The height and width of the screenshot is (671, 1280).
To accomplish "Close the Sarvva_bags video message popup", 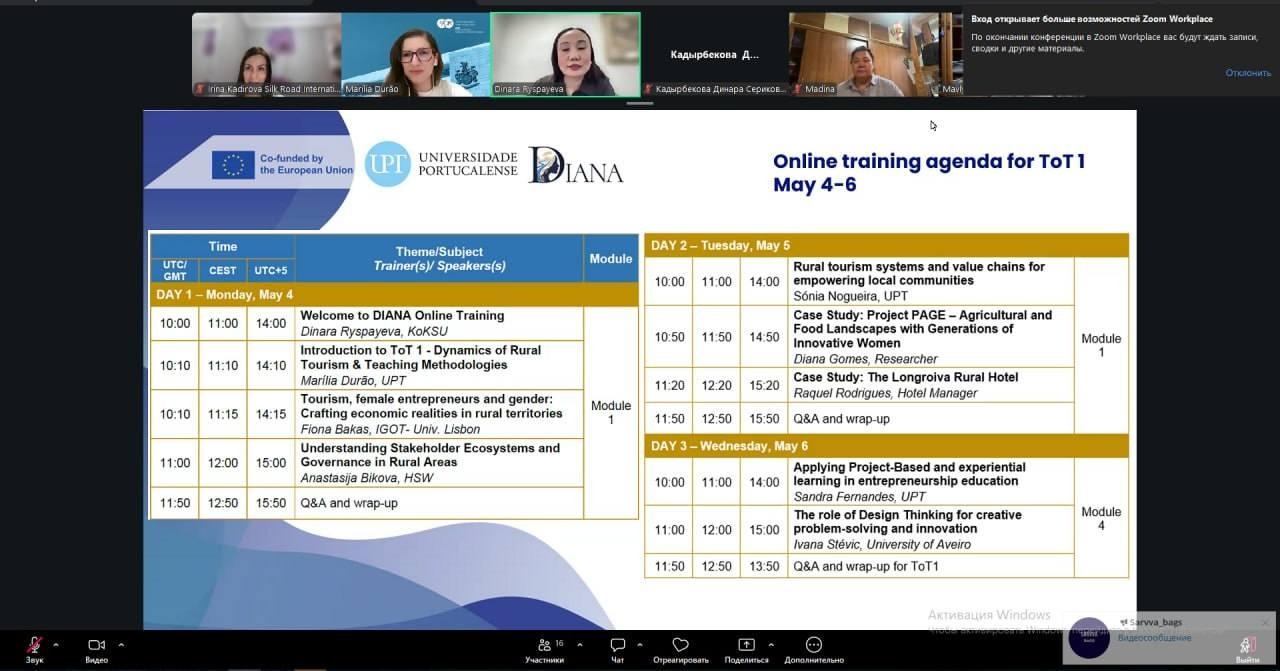I will [x=1265, y=622].
